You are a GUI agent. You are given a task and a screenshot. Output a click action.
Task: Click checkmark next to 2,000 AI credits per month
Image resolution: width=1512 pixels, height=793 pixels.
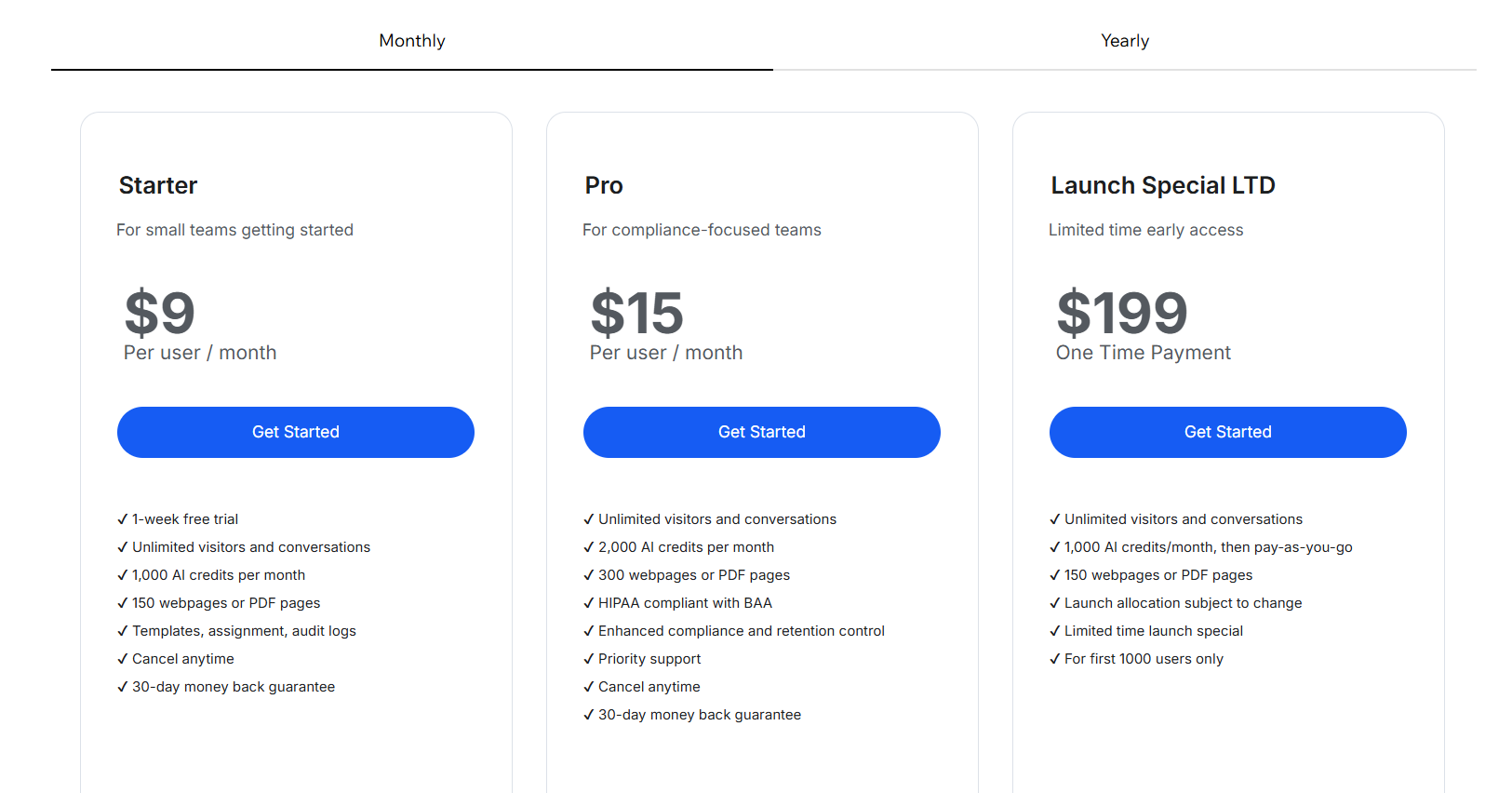point(589,547)
